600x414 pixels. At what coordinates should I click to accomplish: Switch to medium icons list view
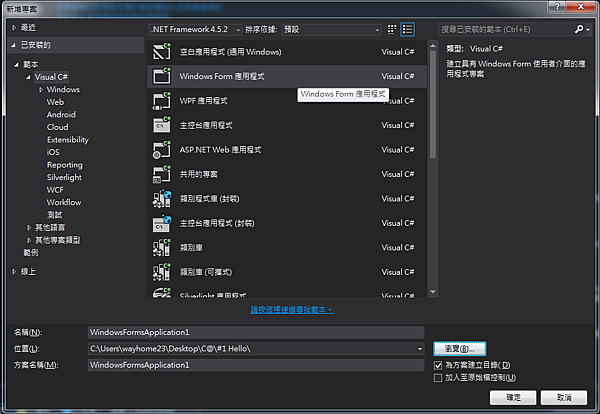tap(408, 29)
